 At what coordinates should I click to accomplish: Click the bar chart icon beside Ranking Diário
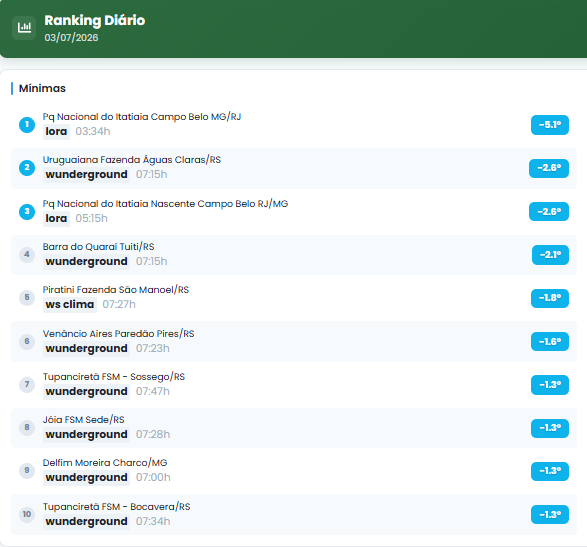(x=24, y=27)
